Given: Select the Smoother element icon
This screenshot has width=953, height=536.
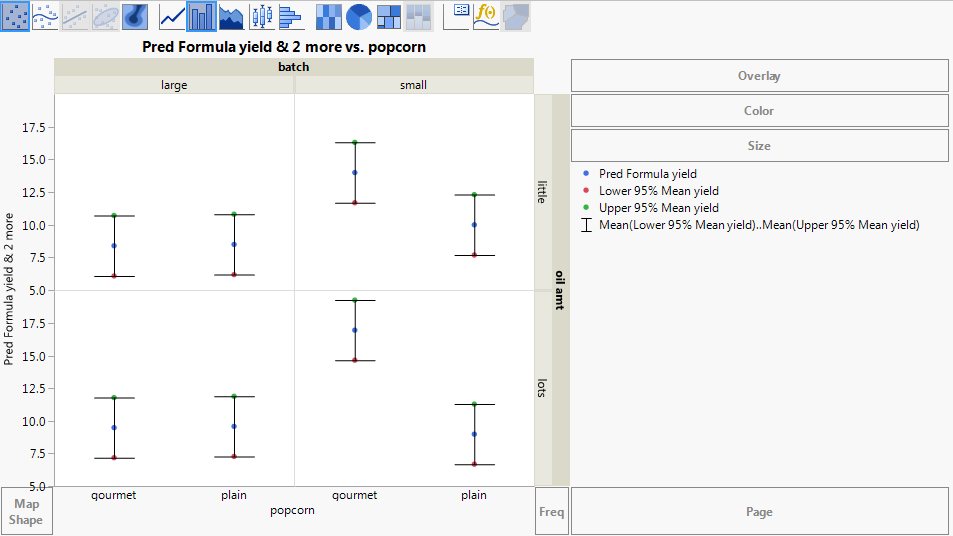Looking at the screenshot, I should pyautogui.click(x=45, y=16).
